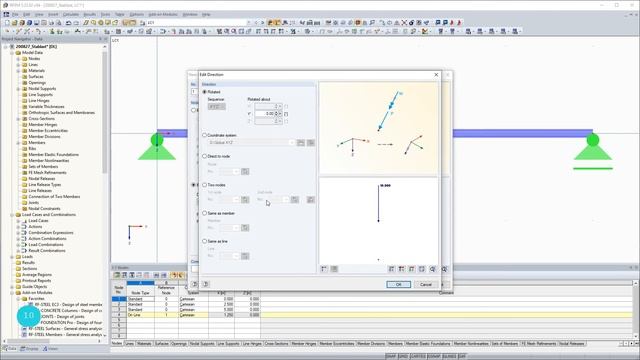
Task: Choose the Direct to node option
Action: coord(204,156)
